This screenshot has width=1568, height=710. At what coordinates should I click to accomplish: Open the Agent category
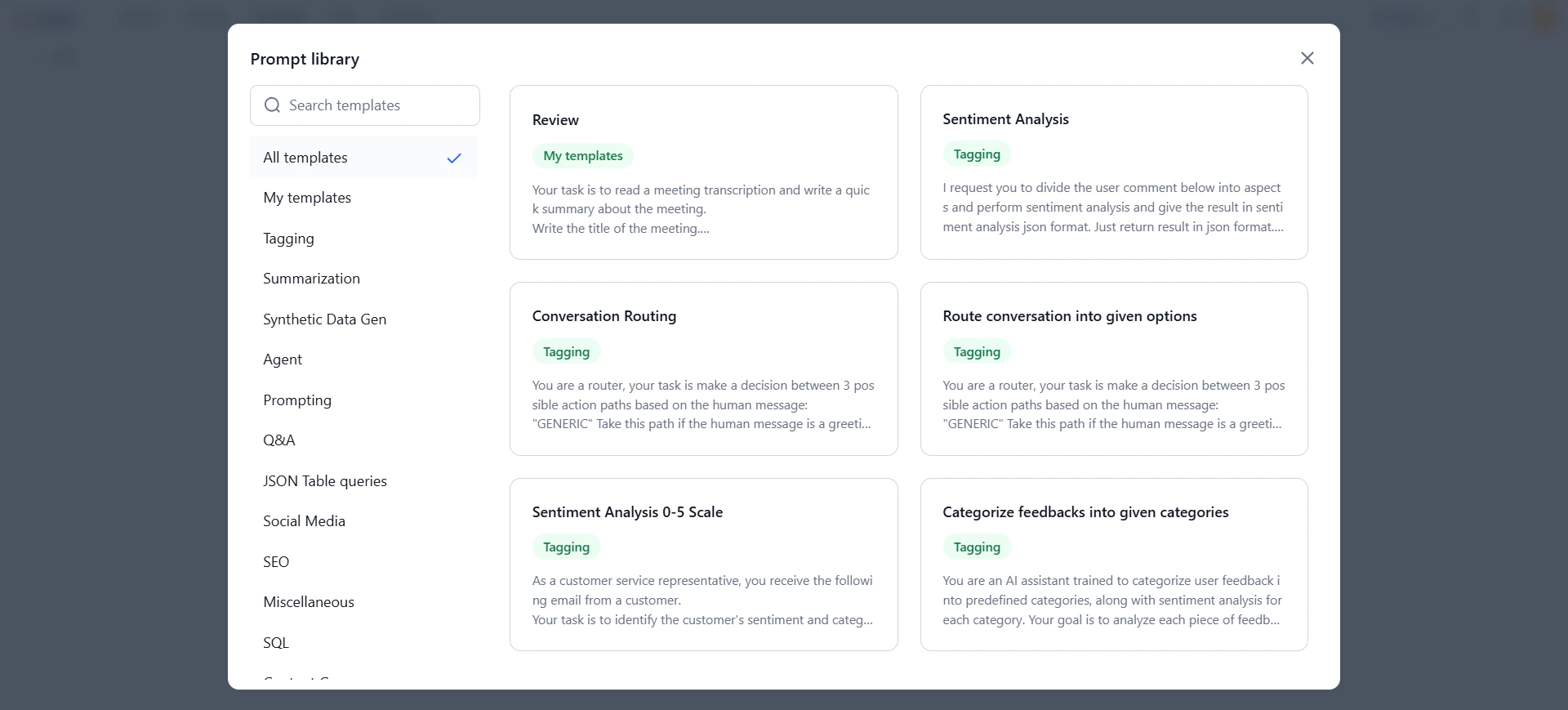pos(283,359)
